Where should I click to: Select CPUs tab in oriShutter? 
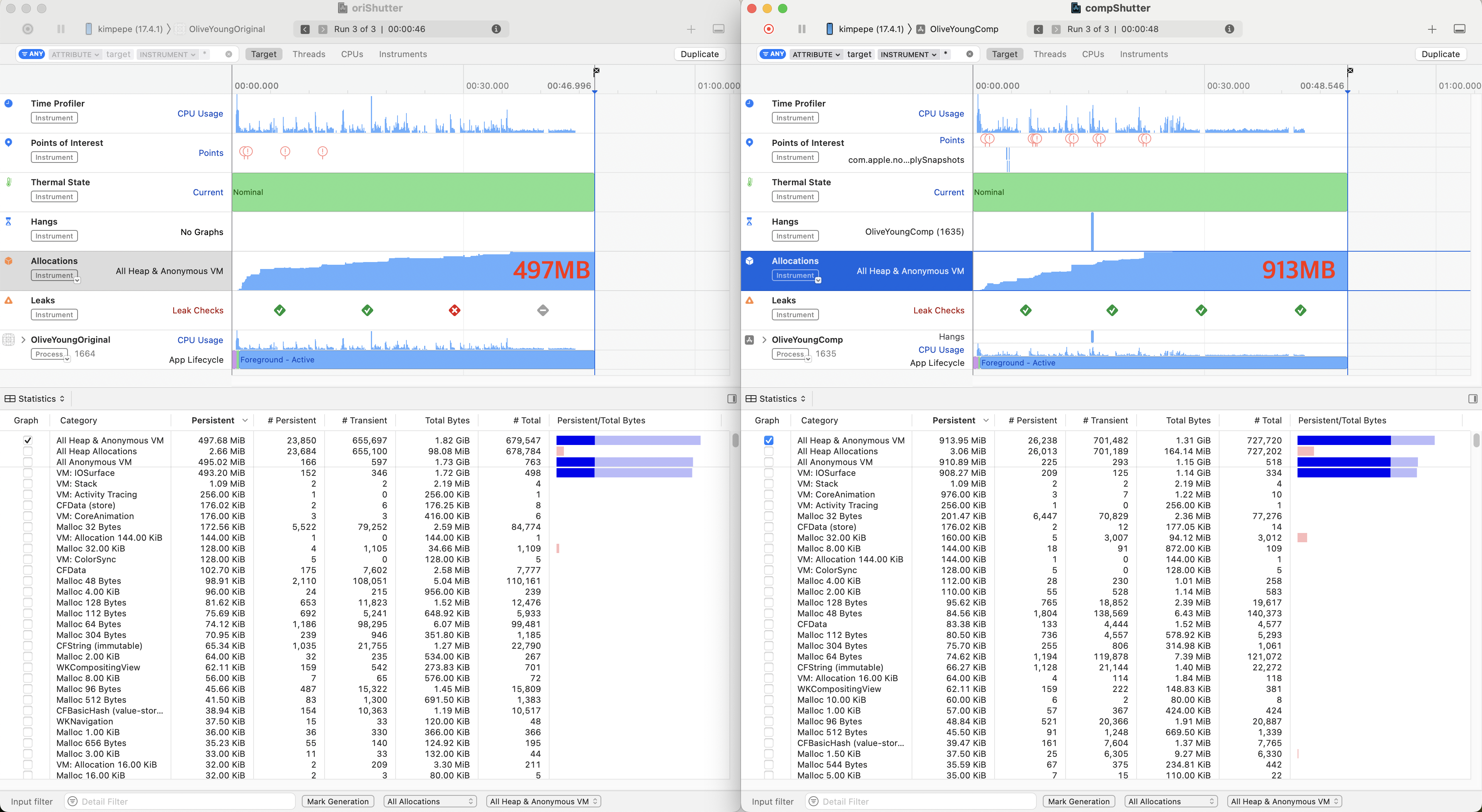(352, 54)
